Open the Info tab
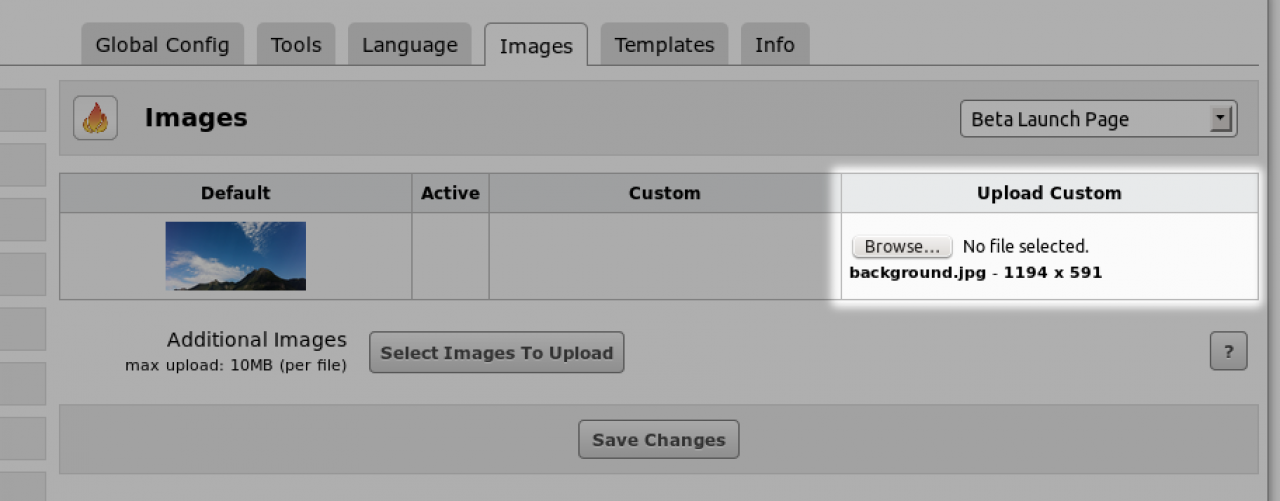 click(774, 45)
